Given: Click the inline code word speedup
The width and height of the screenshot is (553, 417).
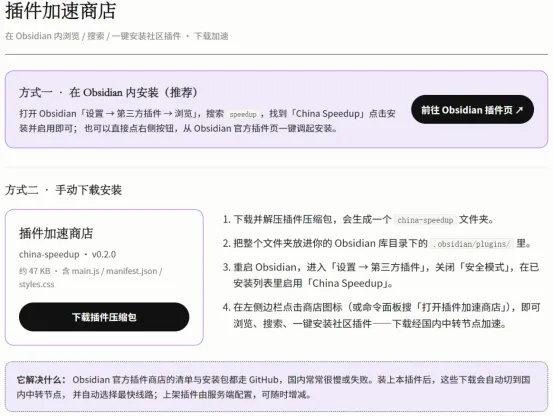Looking at the screenshot, I should click(x=243, y=114).
